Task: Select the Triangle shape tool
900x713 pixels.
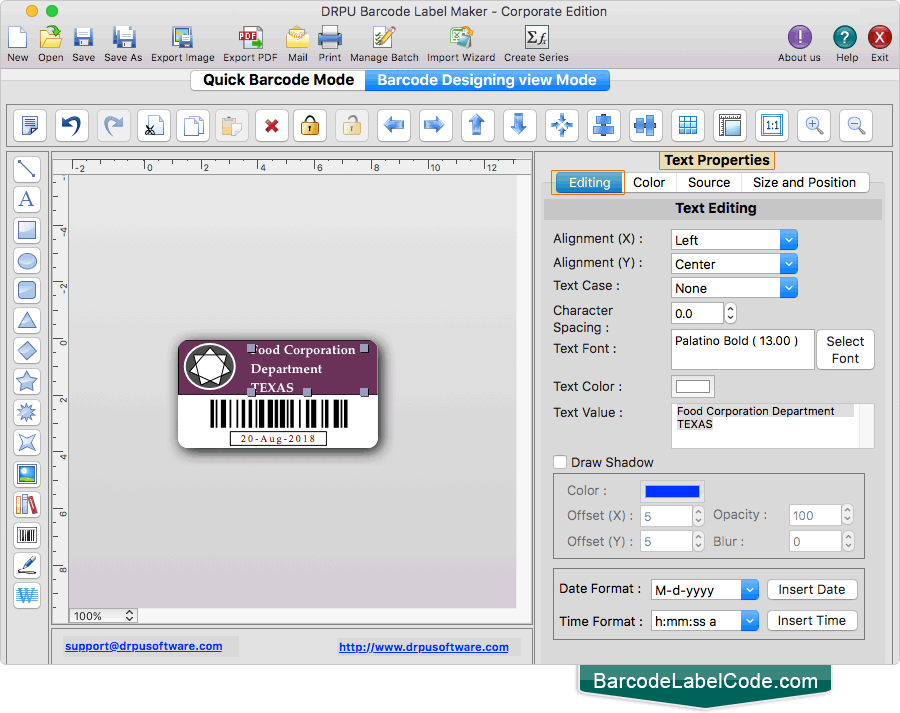Action: 27,321
